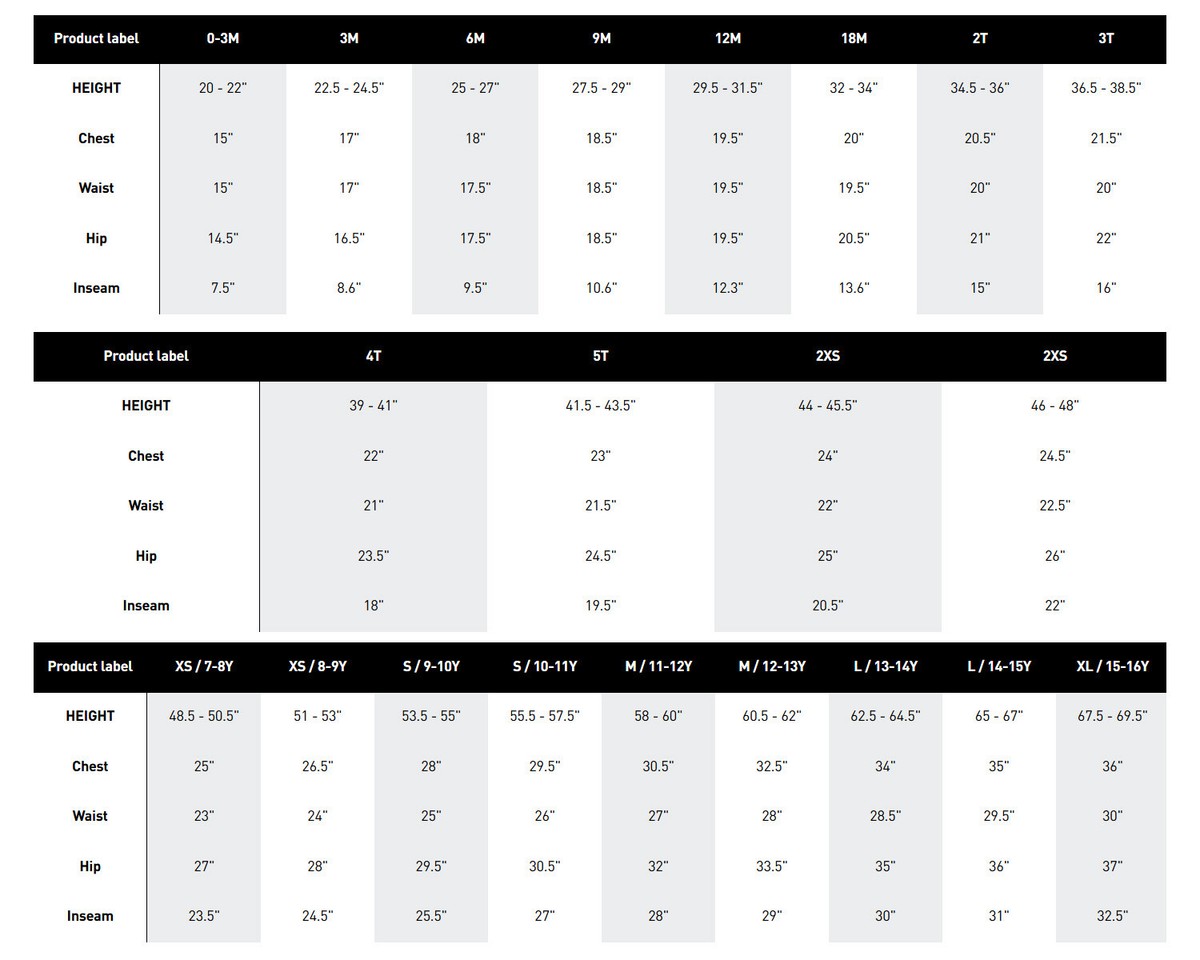
Task: Select the XL / 15-16Y column header
Action: [1112, 667]
